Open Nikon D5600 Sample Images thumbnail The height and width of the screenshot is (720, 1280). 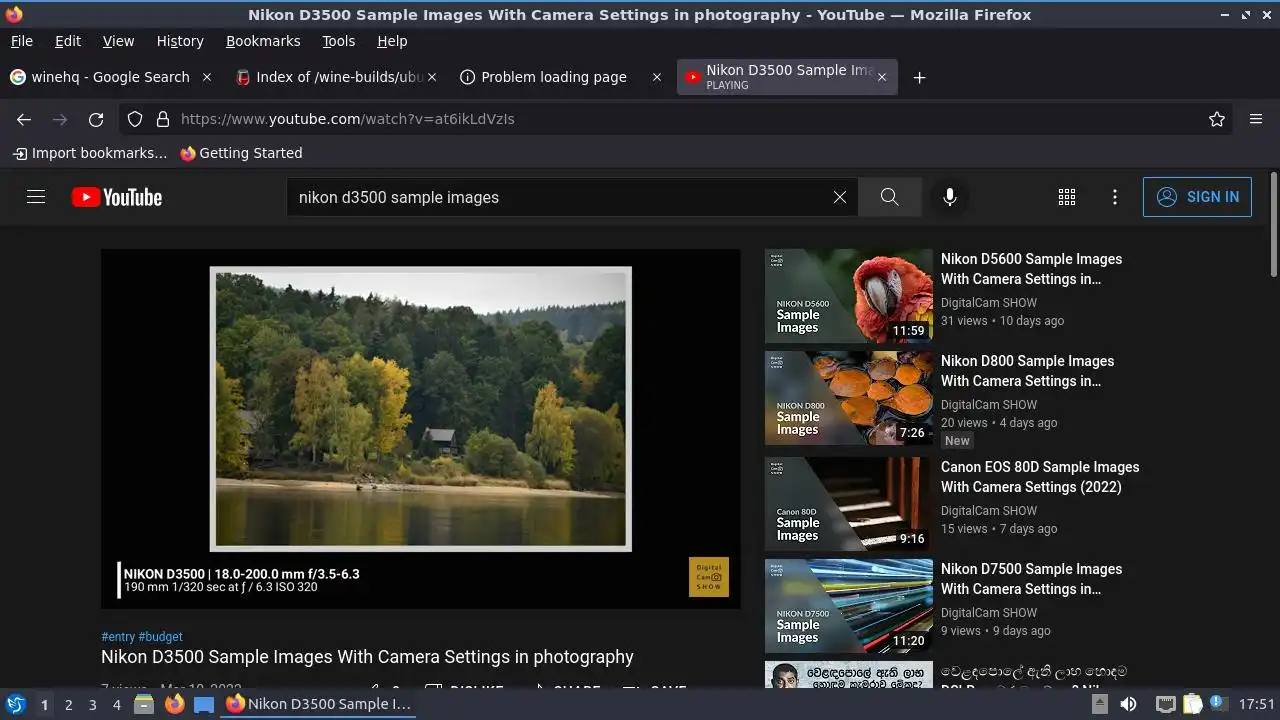(x=849, y=296)
